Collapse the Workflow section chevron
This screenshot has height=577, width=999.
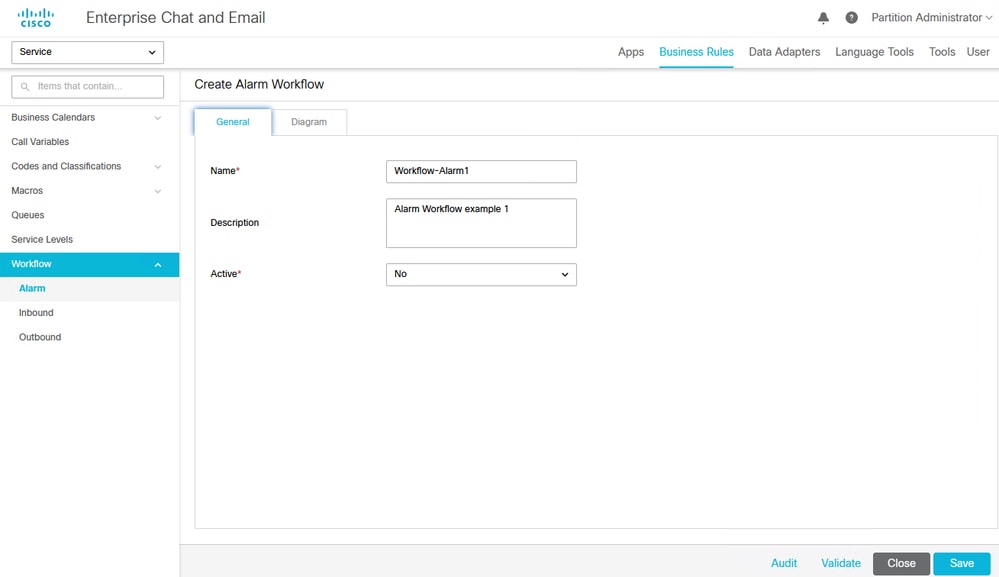pyautogui.click(x=157, y=265)
